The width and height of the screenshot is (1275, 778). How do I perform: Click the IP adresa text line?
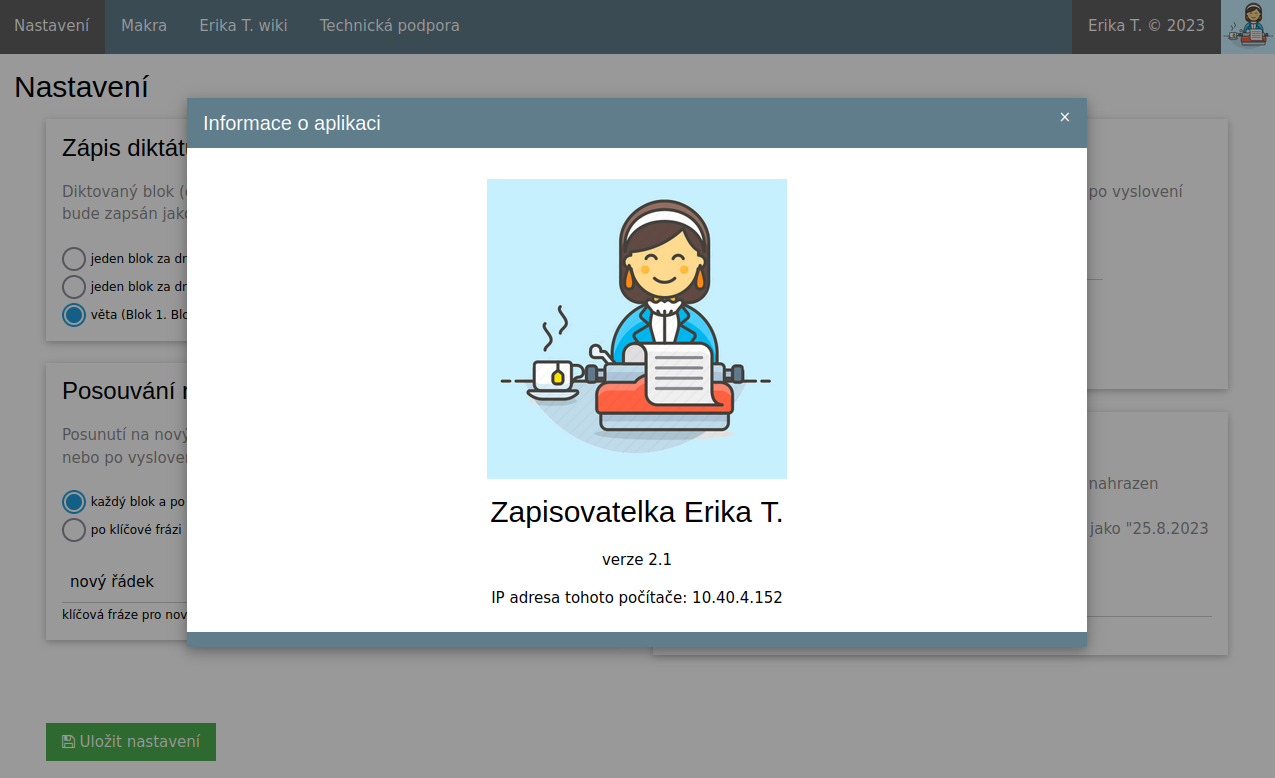636,598
